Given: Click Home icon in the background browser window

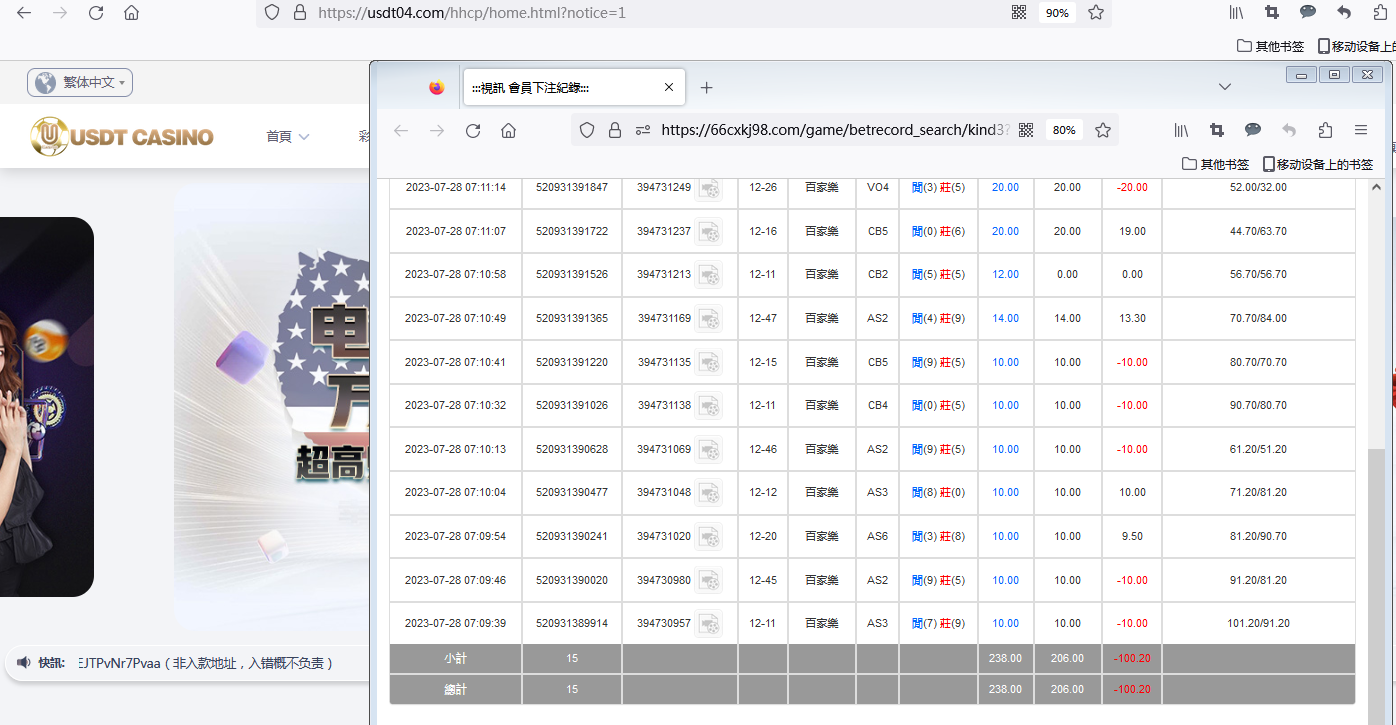Looking at the screenshot, I should pos(131,13).
